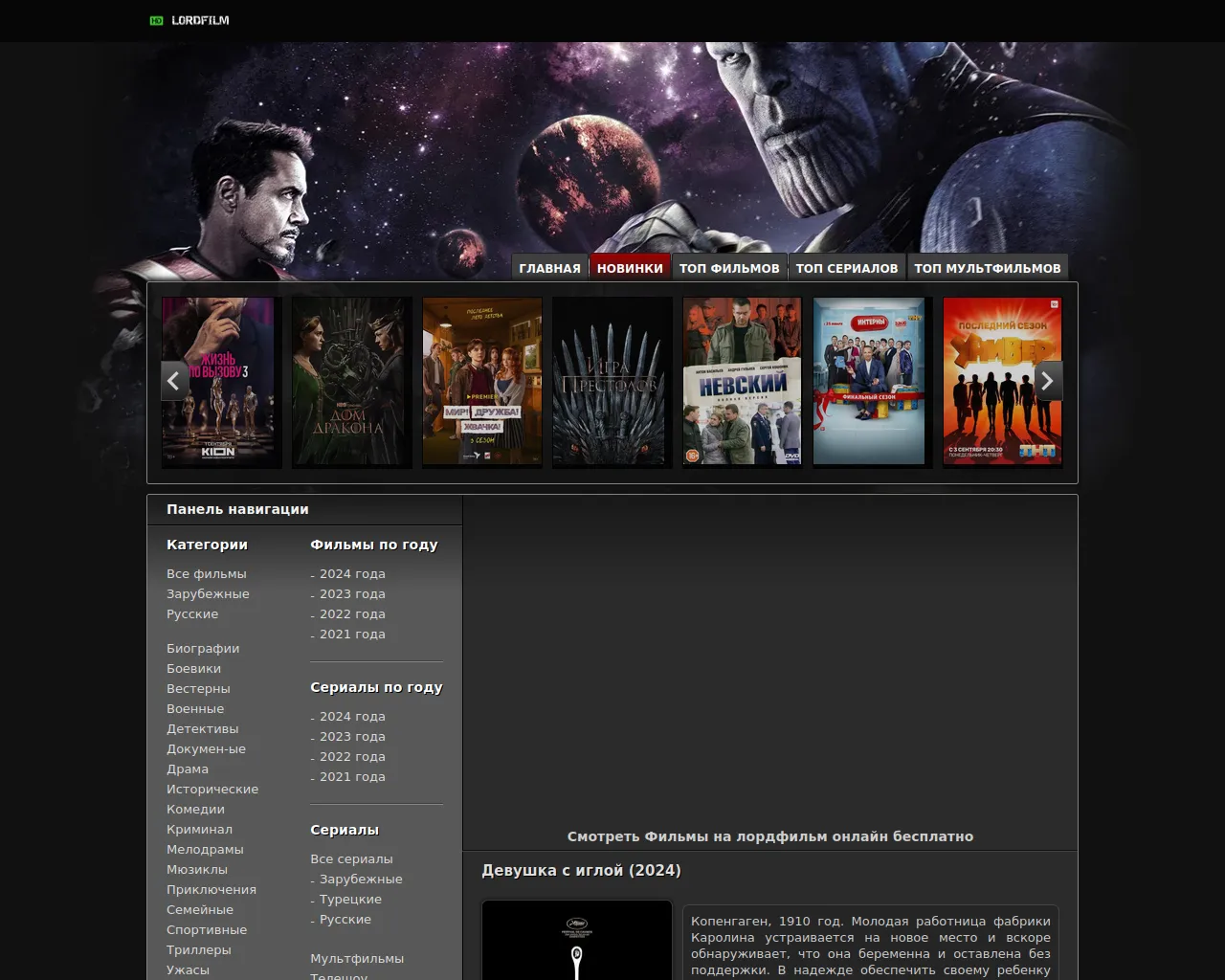Viewport: 1225px width, 980px height.
Task: Select the Игра Престолов poster
Action: [612, 381]
